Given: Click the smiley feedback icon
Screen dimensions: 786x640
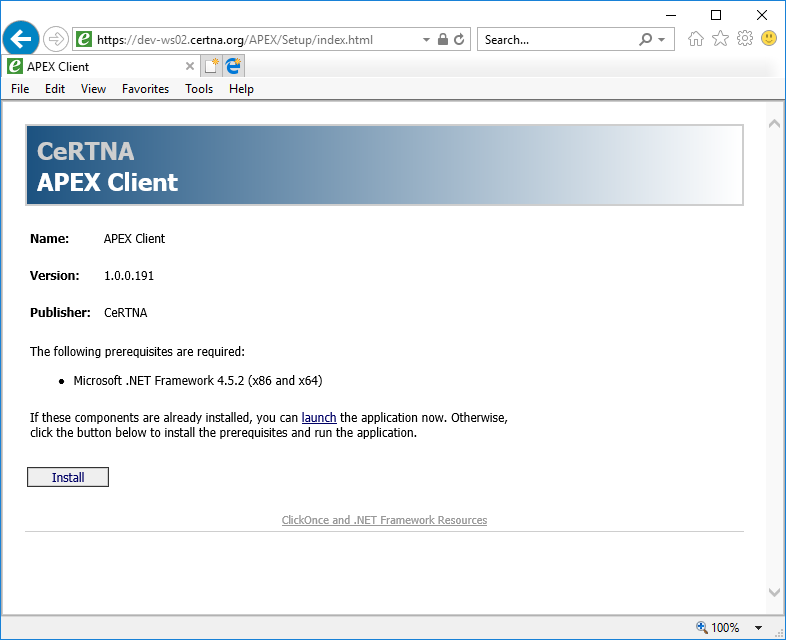Looking at the screenshot, I should pyautogui.click(x=769, y=39).
